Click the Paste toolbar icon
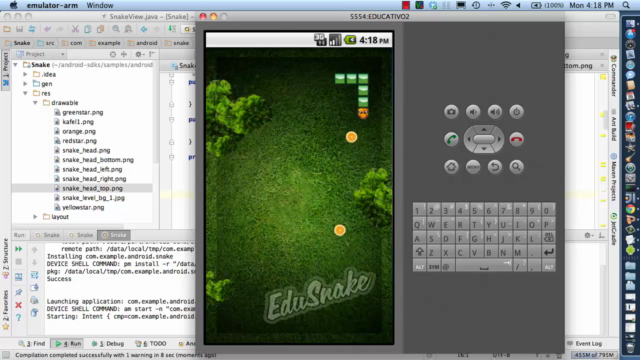640x360 pixels. click(x=100, y=29)
